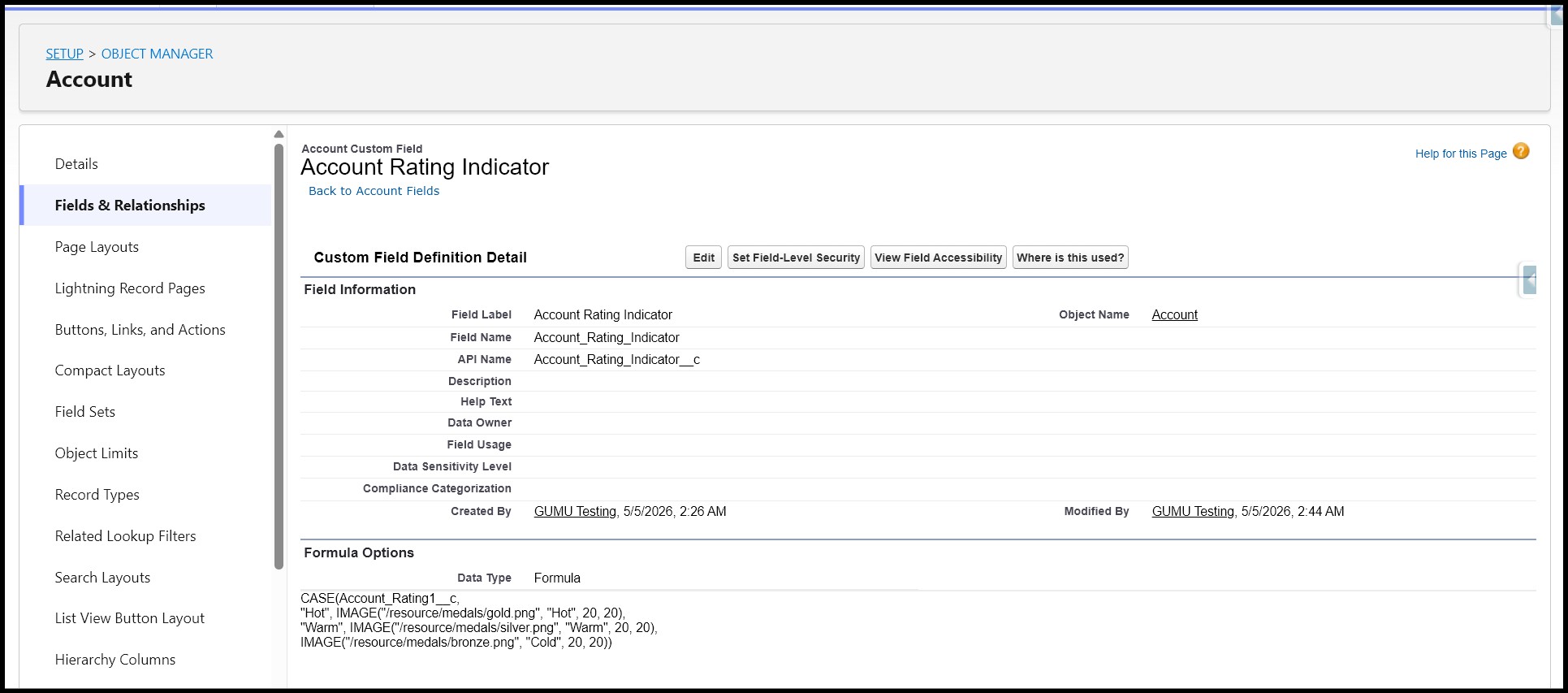The width and height of the screenshot is (1568, 693).
Task: Open Fields & Relationships section
Action: (x=130, y=206)
